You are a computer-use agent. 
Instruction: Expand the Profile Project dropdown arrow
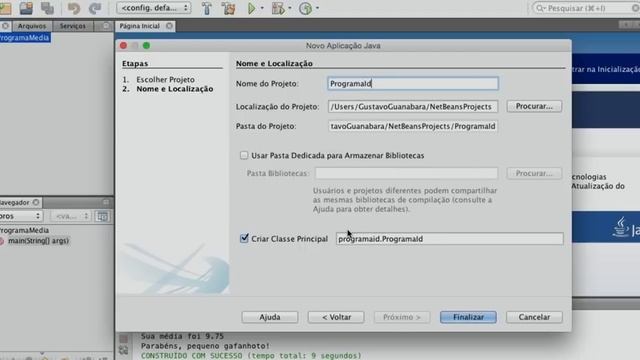click(x=317, y=8)
